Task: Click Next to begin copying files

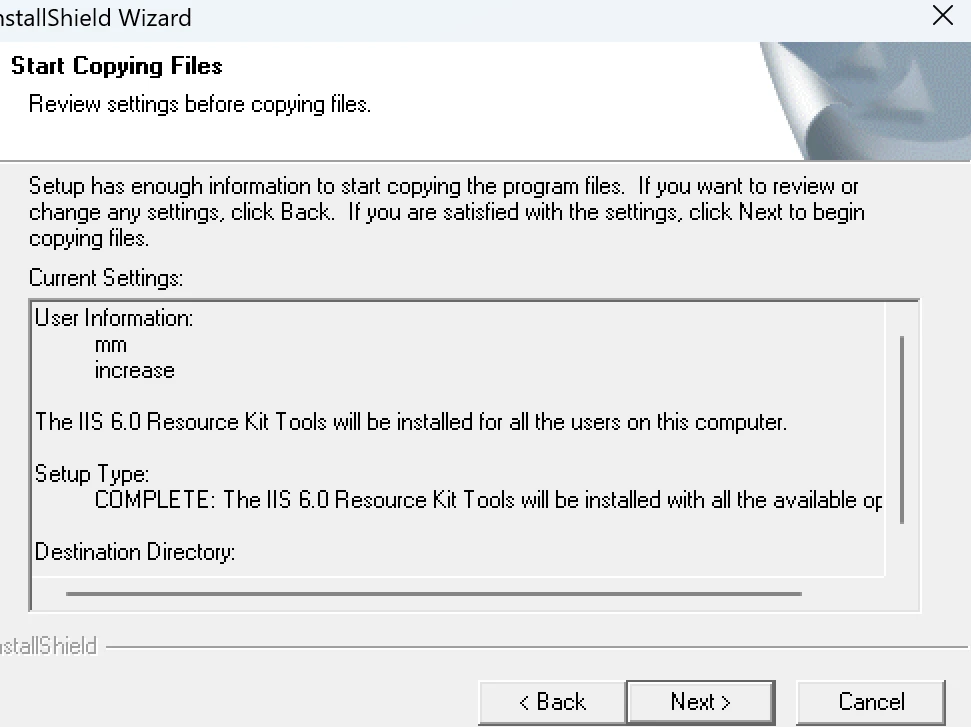Action: click(x=700, y=702)
